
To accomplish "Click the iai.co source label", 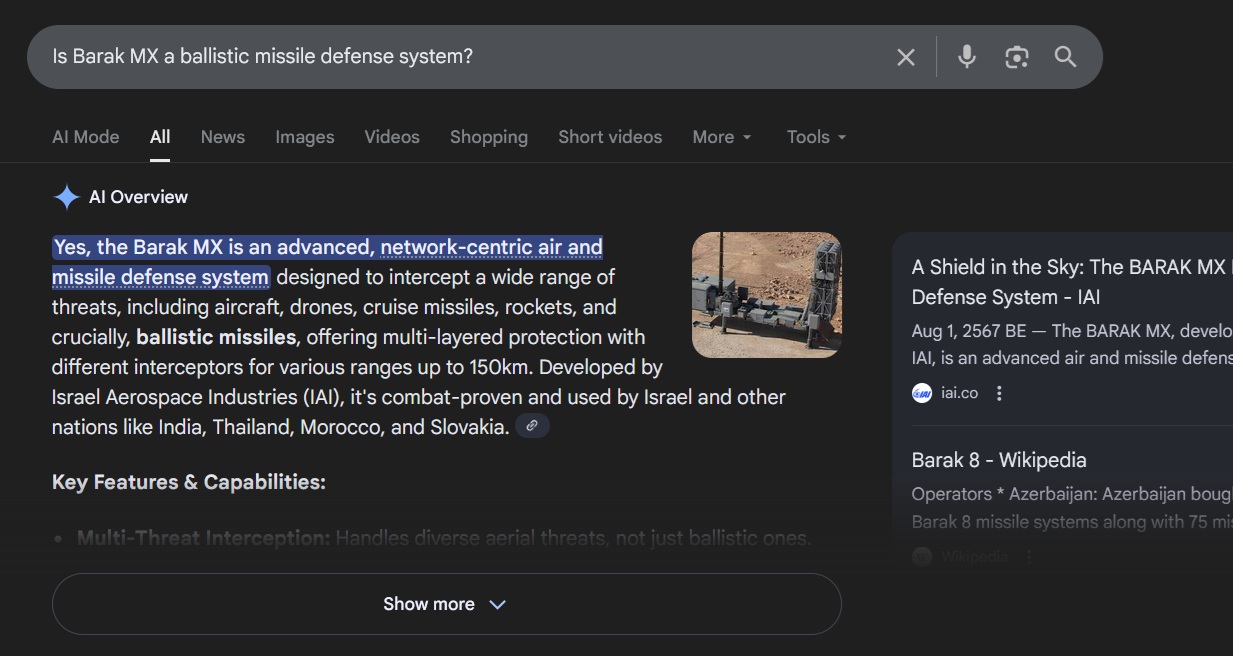I will (960, 393).
